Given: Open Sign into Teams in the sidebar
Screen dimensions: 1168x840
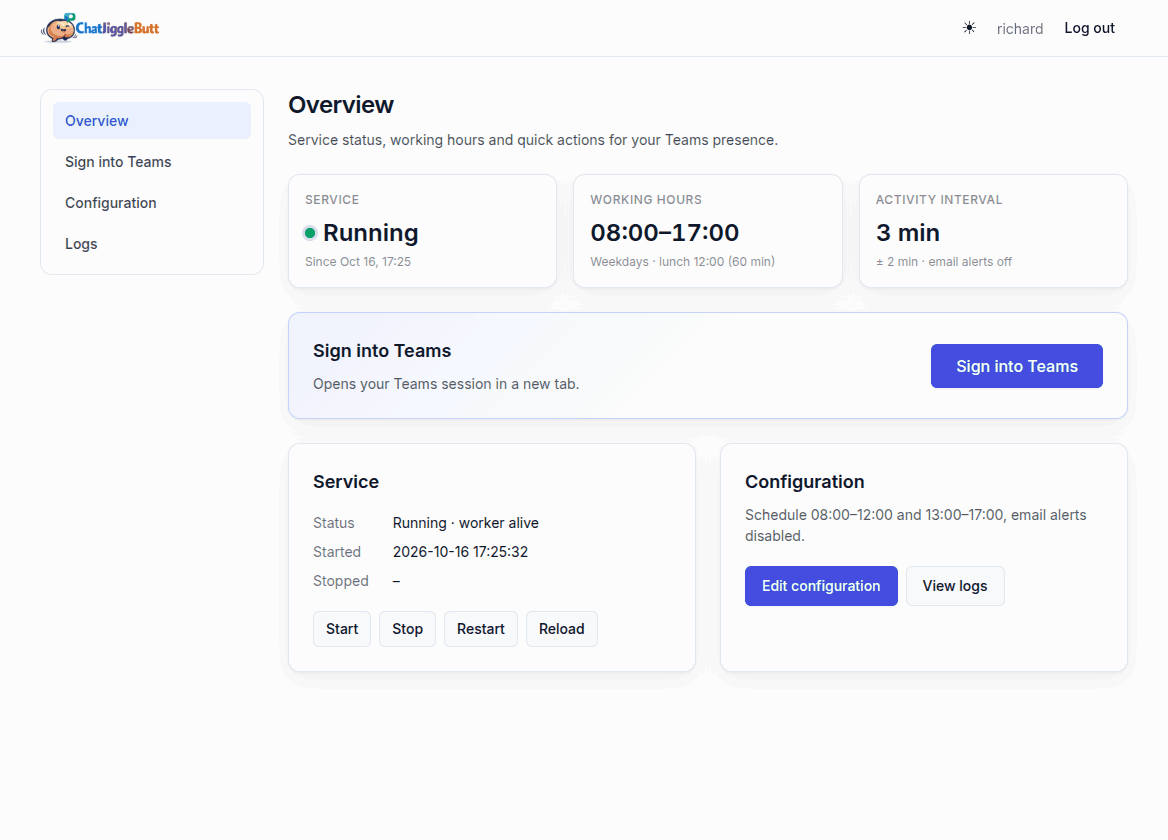Looking at the screenshot, I should [x=152, y=162].
